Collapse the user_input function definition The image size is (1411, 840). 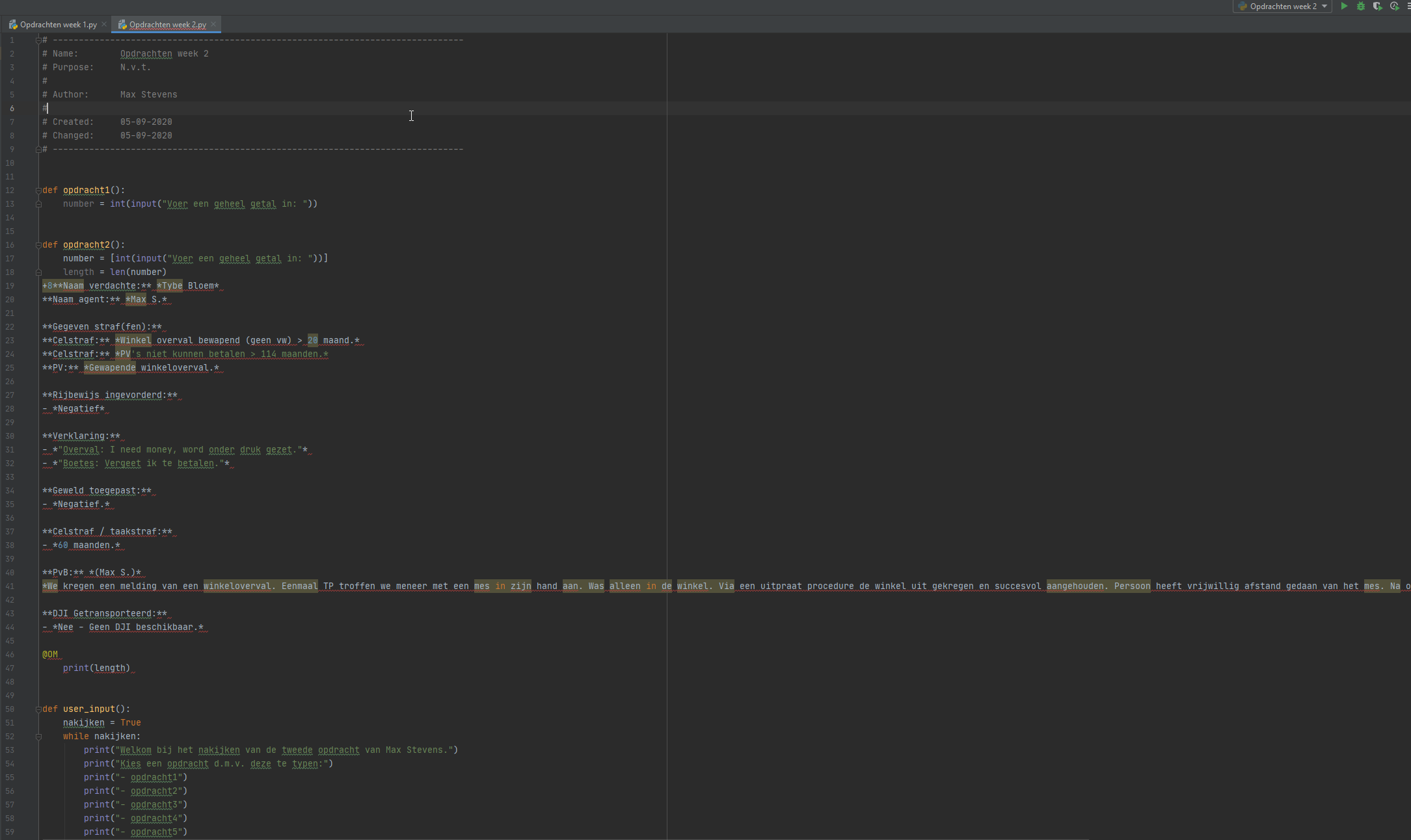[38, 709]
